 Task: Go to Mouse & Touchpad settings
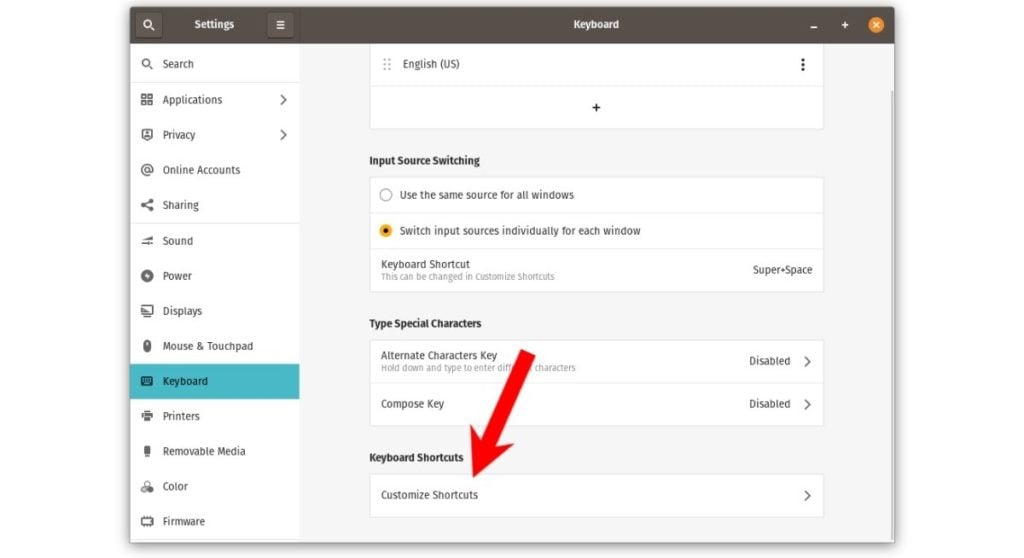[207, 346]
